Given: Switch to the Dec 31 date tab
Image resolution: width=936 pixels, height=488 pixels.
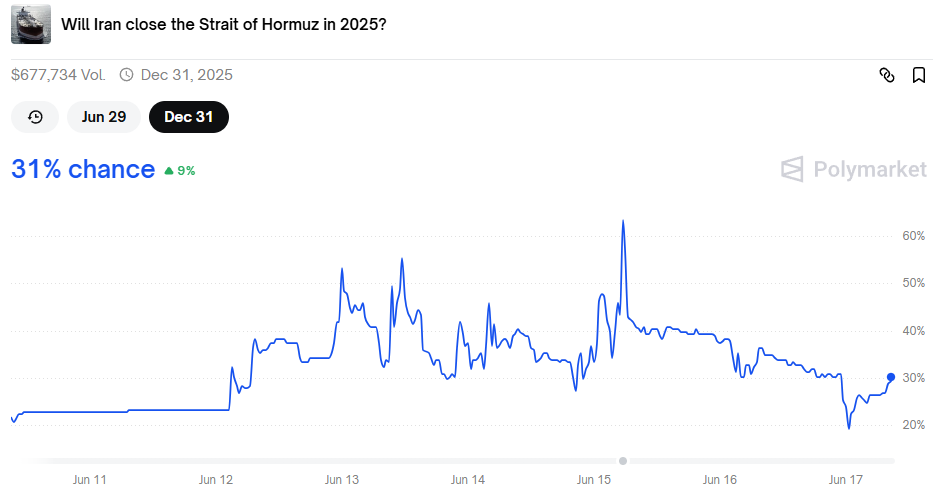Looking at the screenshot, I should point(188,117).
